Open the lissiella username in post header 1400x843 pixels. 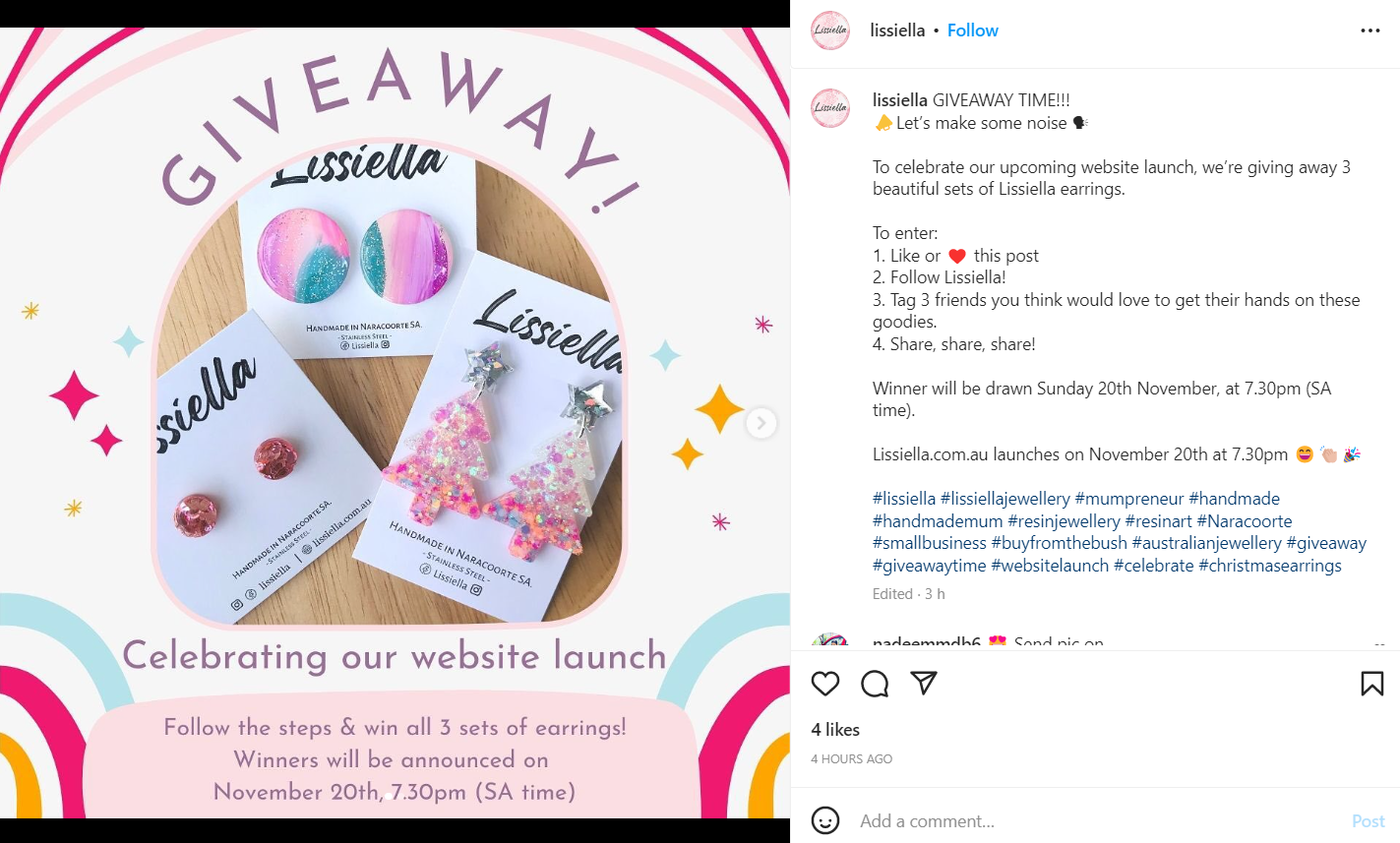(897, 30)
